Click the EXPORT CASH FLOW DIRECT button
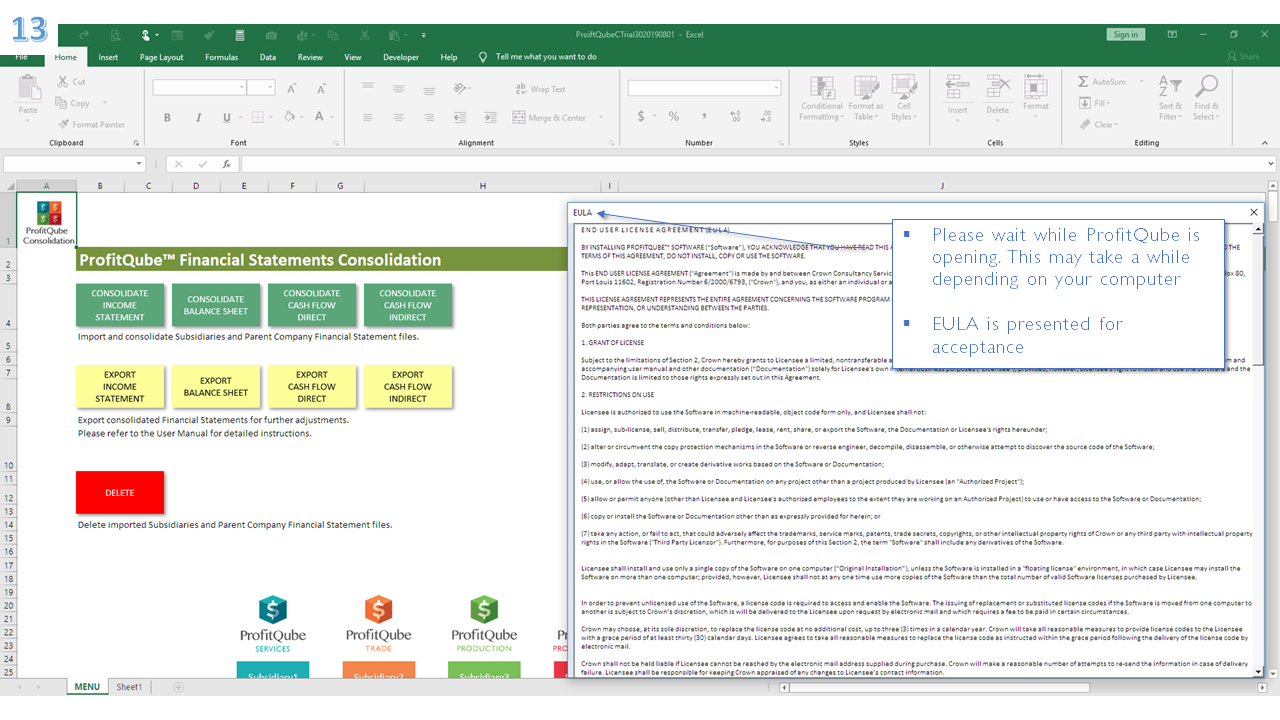This screenshot has width=1280, height=720. [x=312, y=386]
